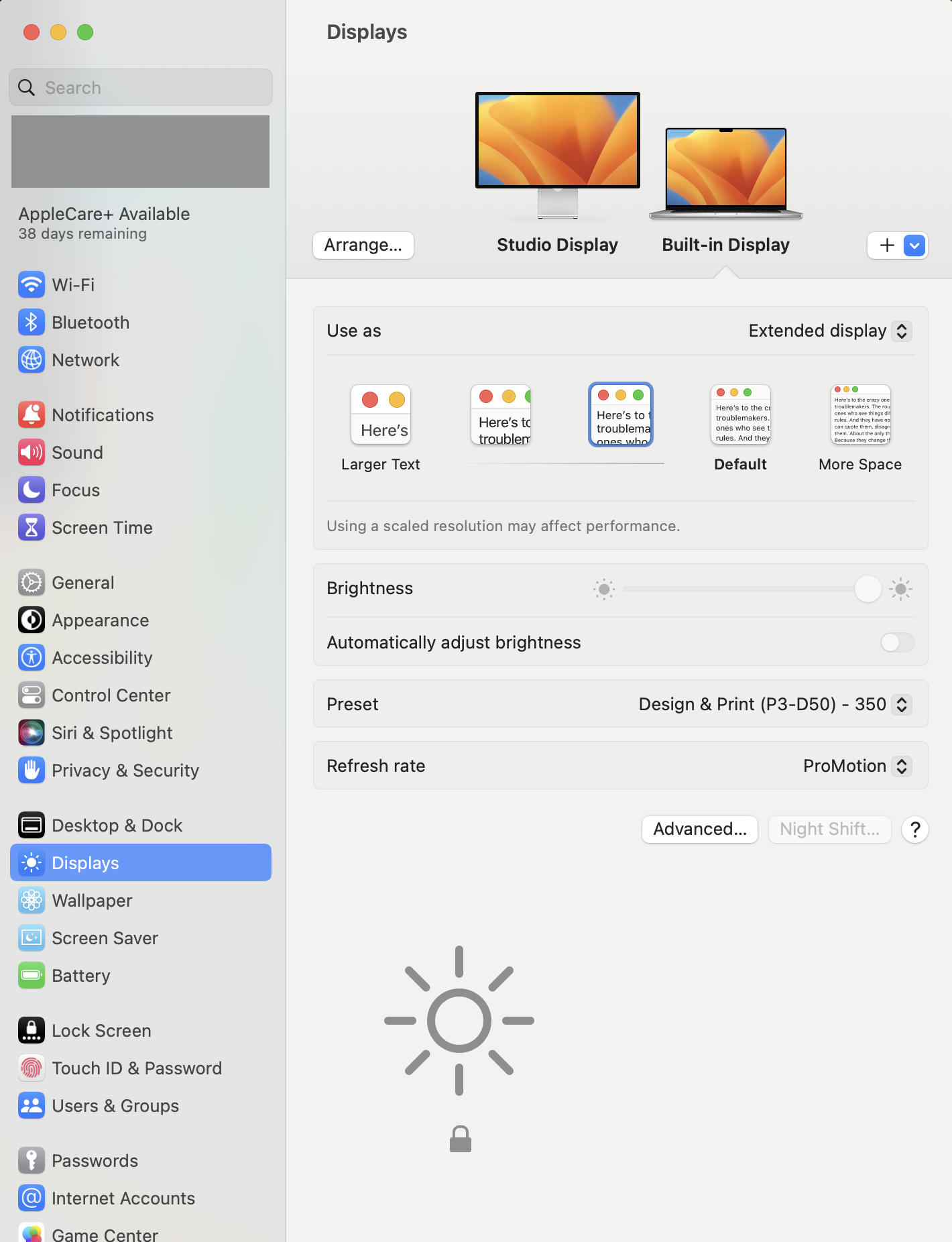Toggle Automatically adjust brightness switch
The height and width of the screenshot is (1242, 952).
[897, 642]
